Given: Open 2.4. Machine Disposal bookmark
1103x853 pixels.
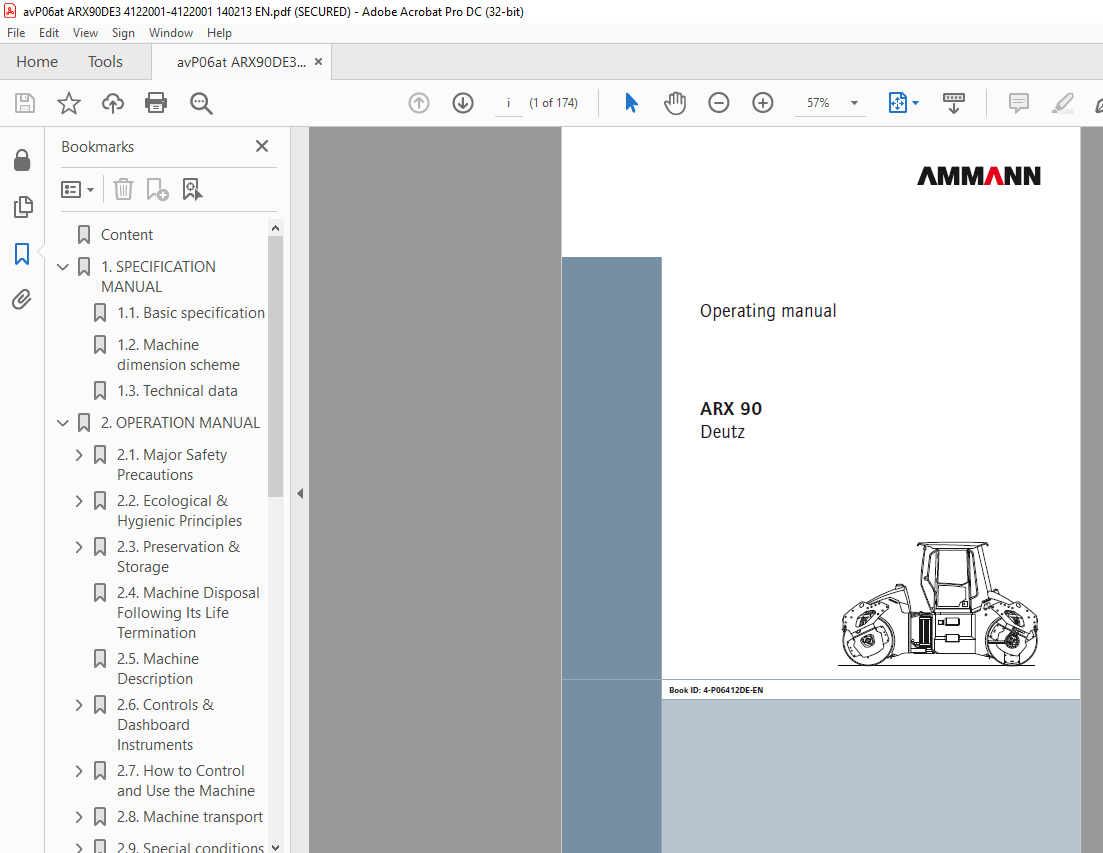Looking at the screenshot, I should (x=188, y=613).
